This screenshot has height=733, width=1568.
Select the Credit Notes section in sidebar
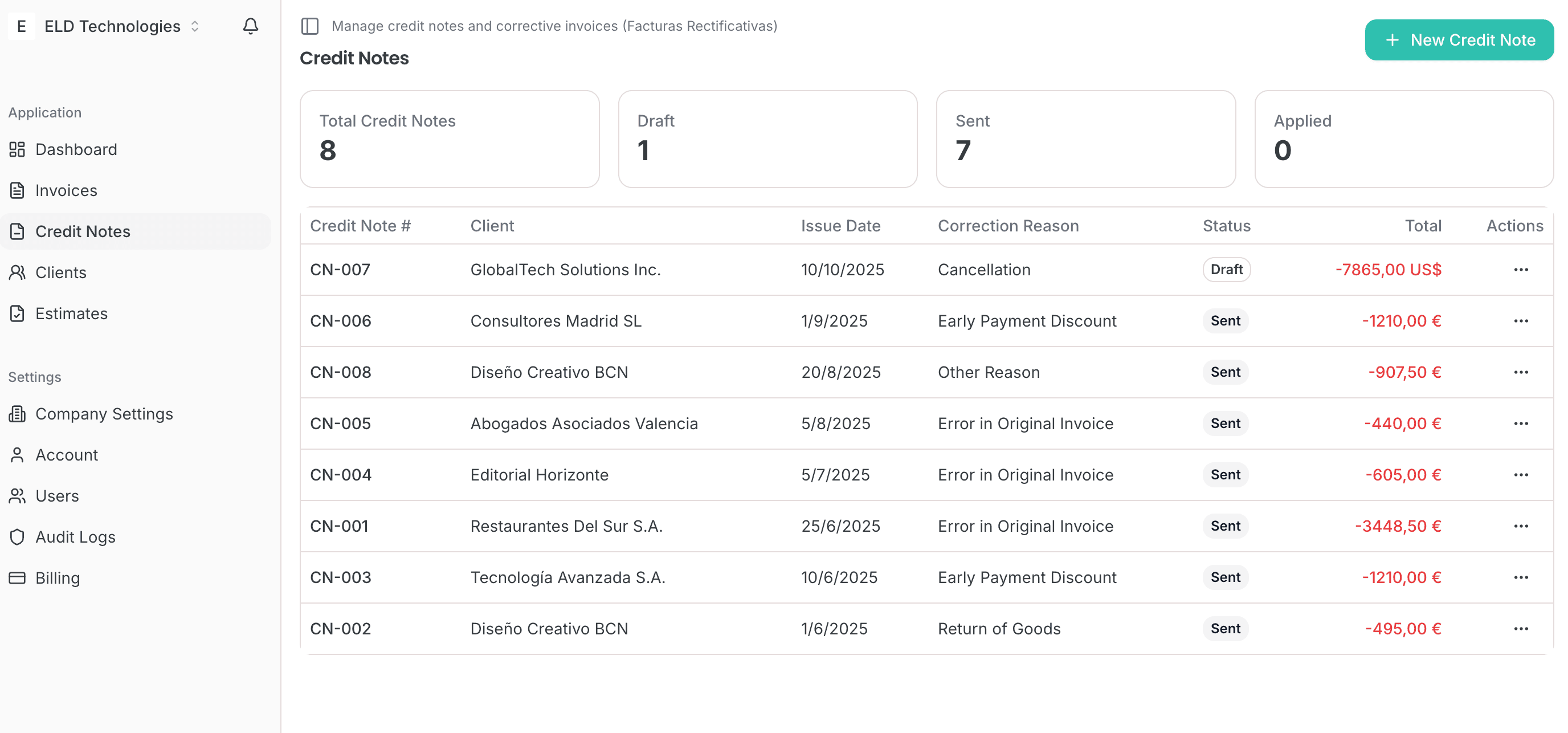click(x=82, y=231)
